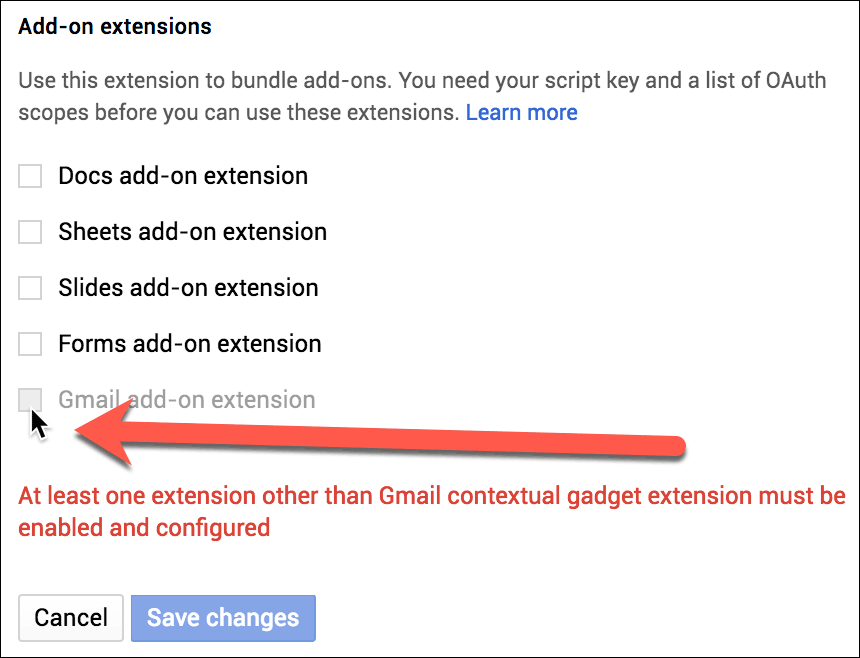Image resolution: width=860 pixels, height=658 pixels.
Task: Click the 'Slides add-on extension' label text
Action: click(188, 289)
